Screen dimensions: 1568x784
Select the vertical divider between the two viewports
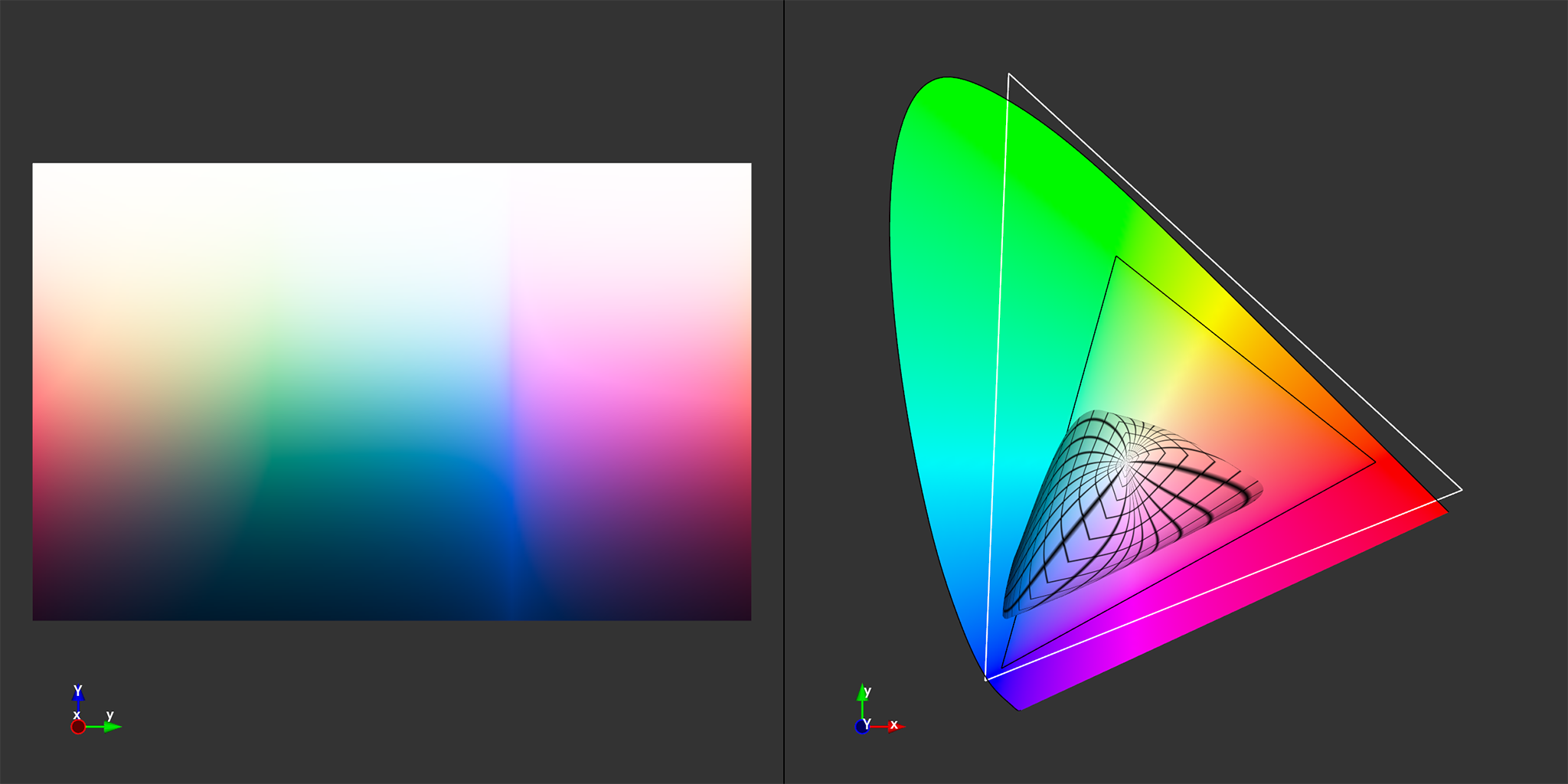(x=784, y=392)
